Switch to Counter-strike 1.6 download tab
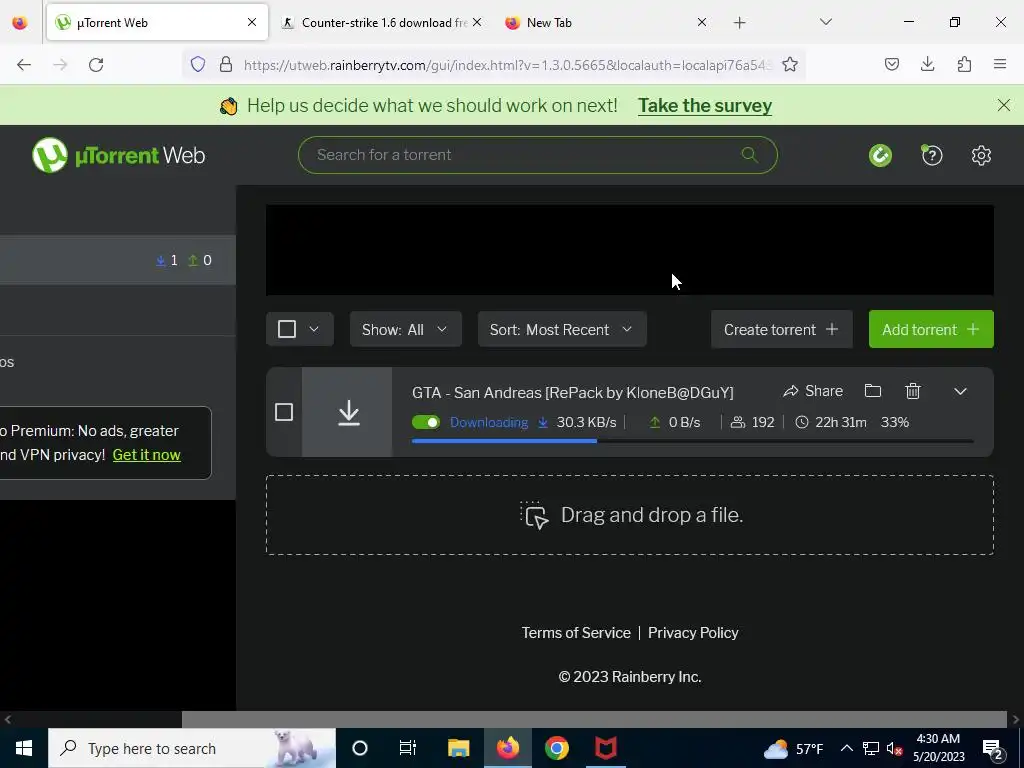1024x768 pixels. click(x=384, y=23)
